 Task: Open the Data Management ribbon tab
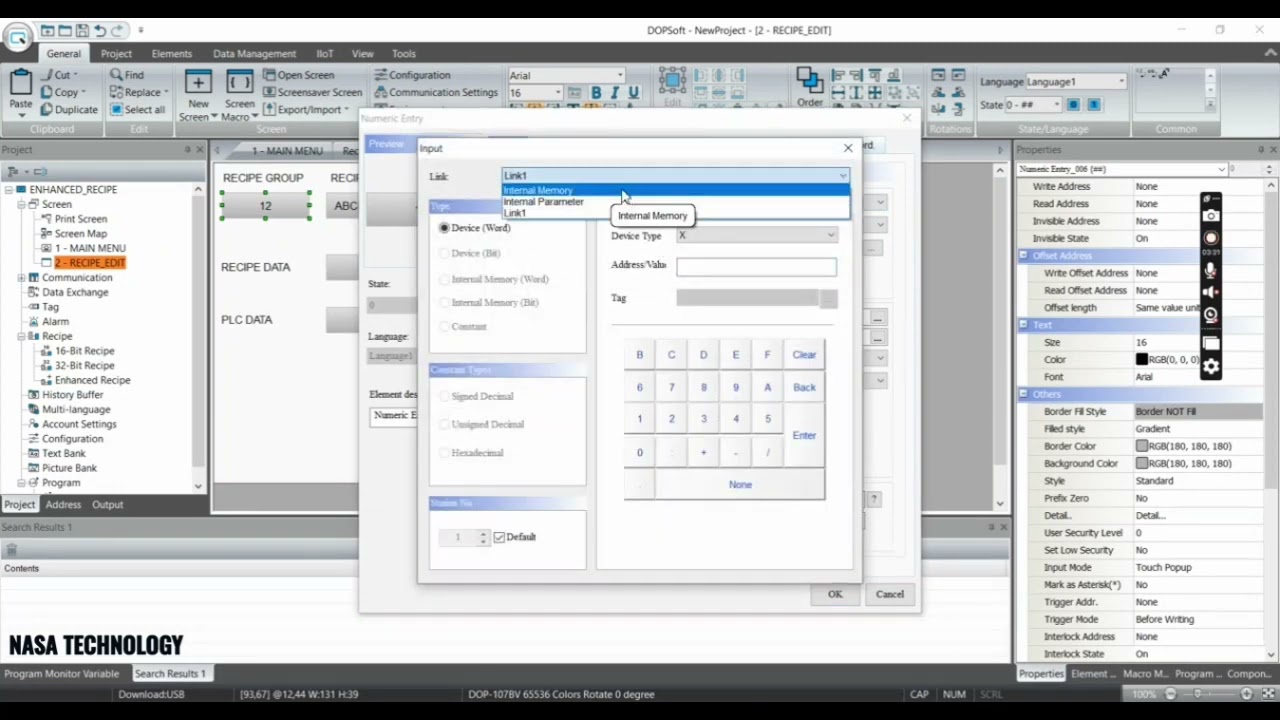254,54
